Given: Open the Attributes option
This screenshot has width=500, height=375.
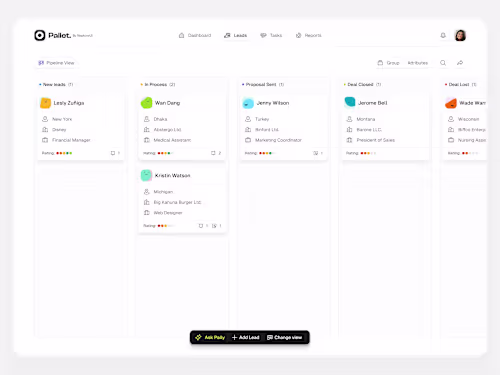Looking at the screenshot, I should (x=418, y=63).
